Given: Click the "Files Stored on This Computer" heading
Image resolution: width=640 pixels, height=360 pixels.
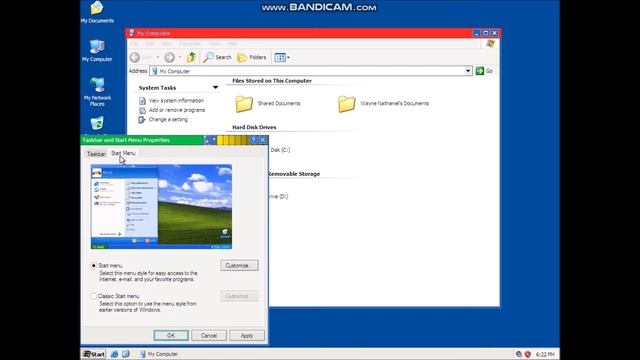Looking at the screenshot, I should coord(272,81).
